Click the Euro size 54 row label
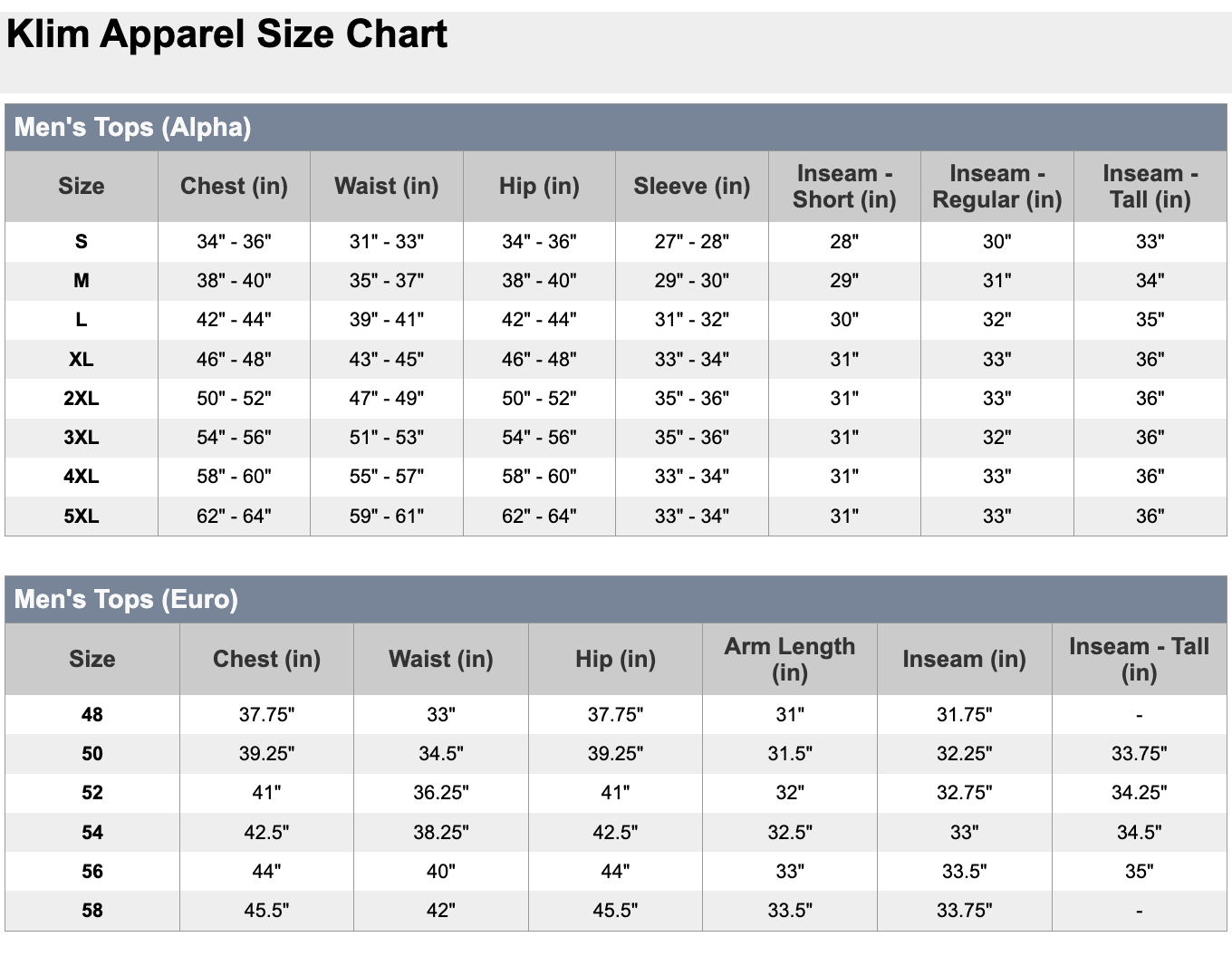Viewport: 1232px width, 966px height. tap(92, 833)
